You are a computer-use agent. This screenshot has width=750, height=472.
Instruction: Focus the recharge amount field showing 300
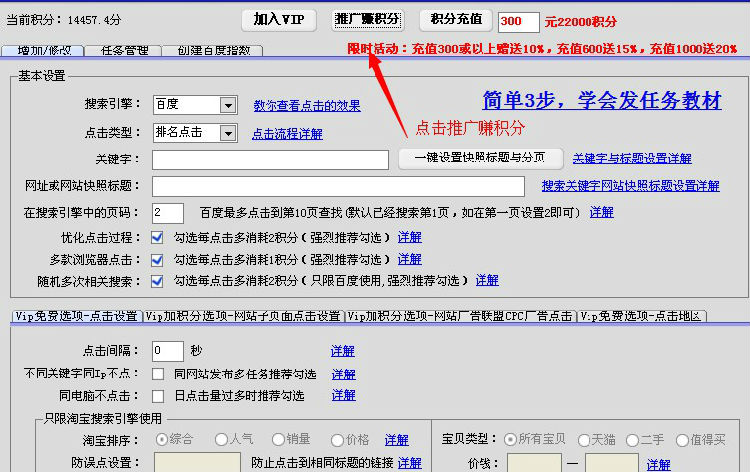tap(519, 21)
